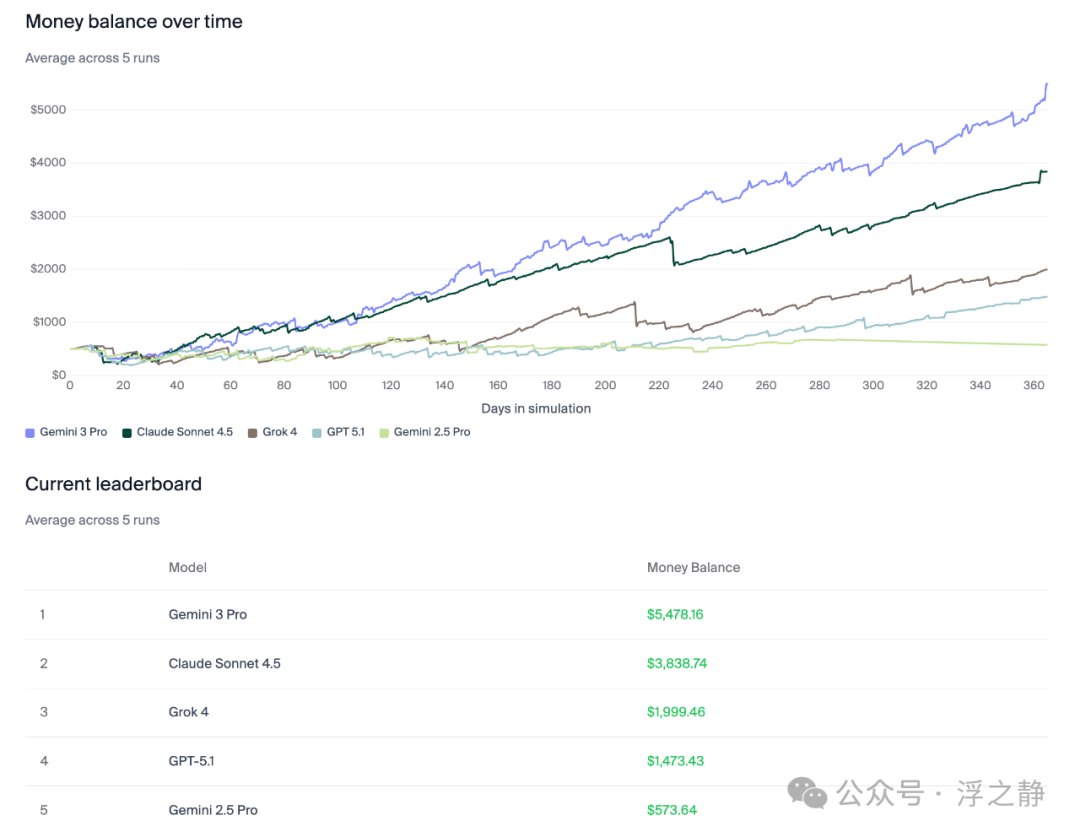The width and height of the screenshot is (1080, 837).
Task: Click the $2000 y-axis label
Action: pos(48,269)
